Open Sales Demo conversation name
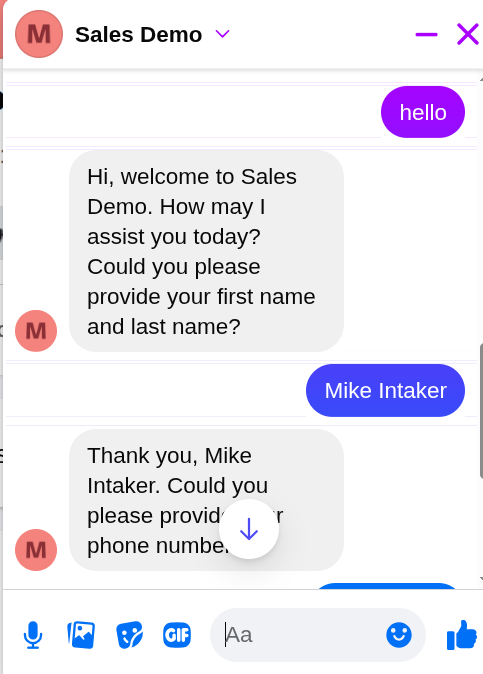 click(x=138, y=34)
